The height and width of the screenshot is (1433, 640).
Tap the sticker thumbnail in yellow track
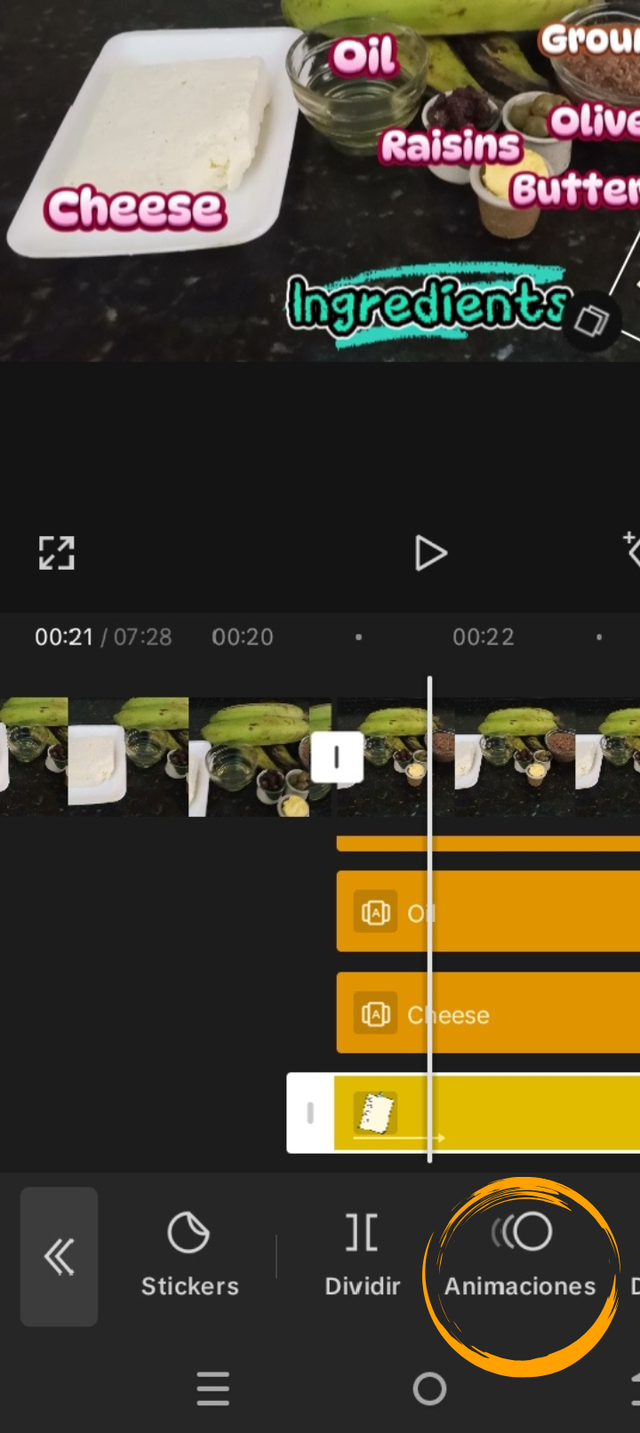pos(376,1113)
